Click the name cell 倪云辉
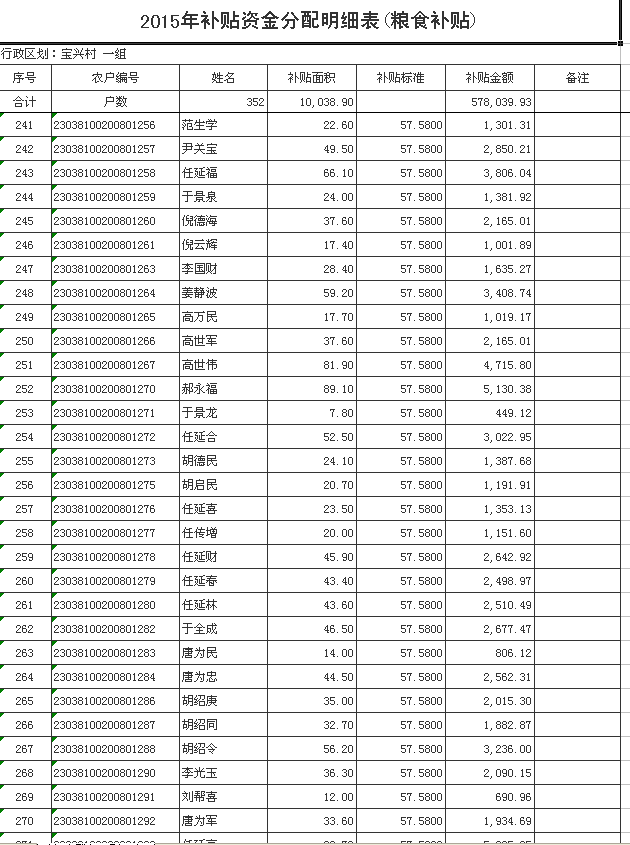The height and width of the screenshot is (845, 630). point(223,245)
